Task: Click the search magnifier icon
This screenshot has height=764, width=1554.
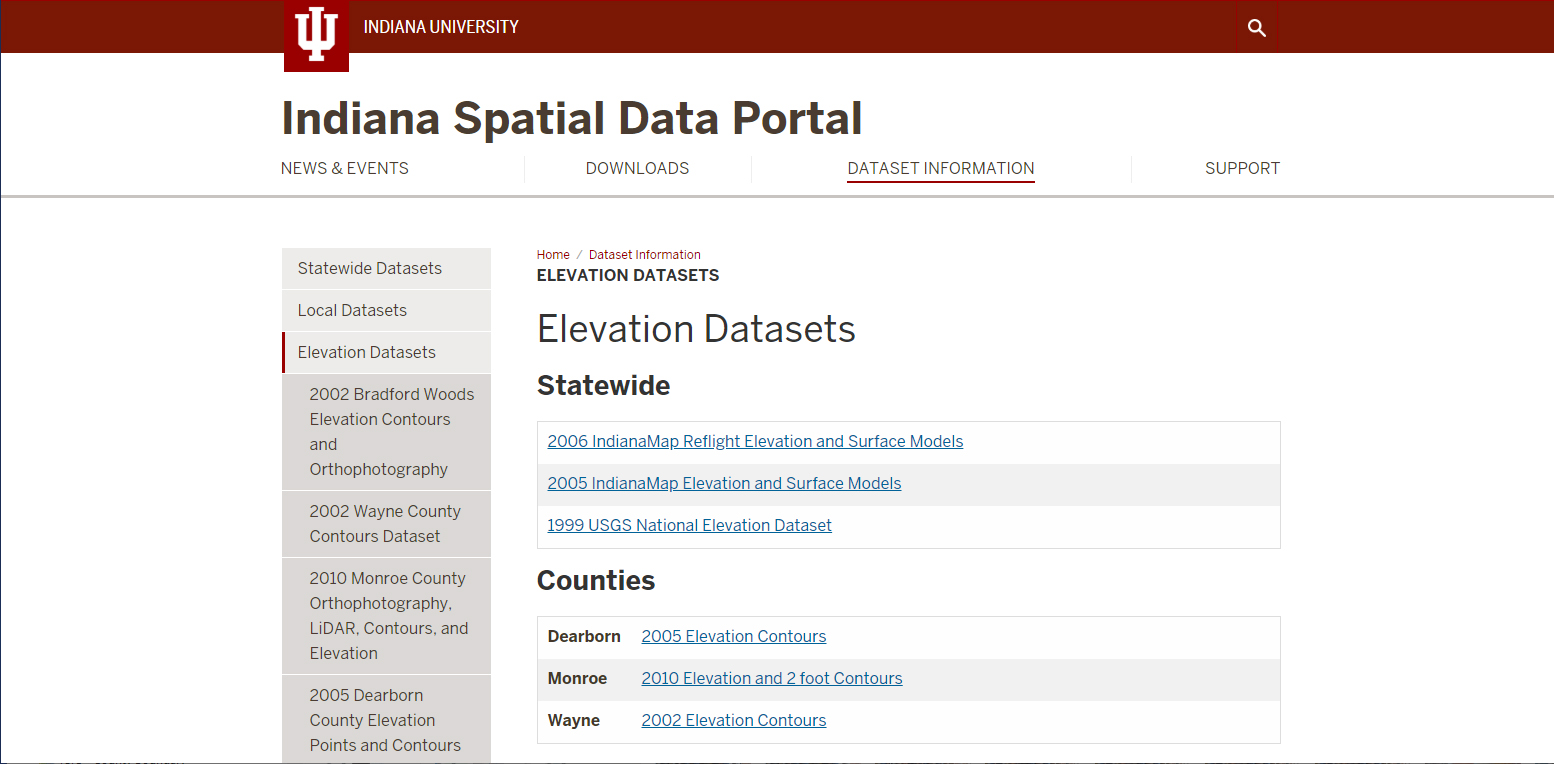Action: coord(1257,28)
